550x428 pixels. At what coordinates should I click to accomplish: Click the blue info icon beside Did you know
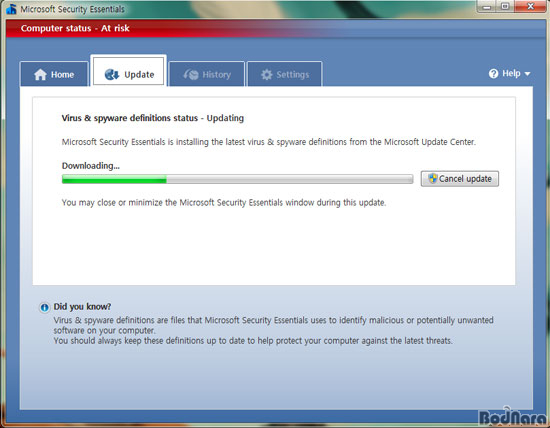(44, 307)
